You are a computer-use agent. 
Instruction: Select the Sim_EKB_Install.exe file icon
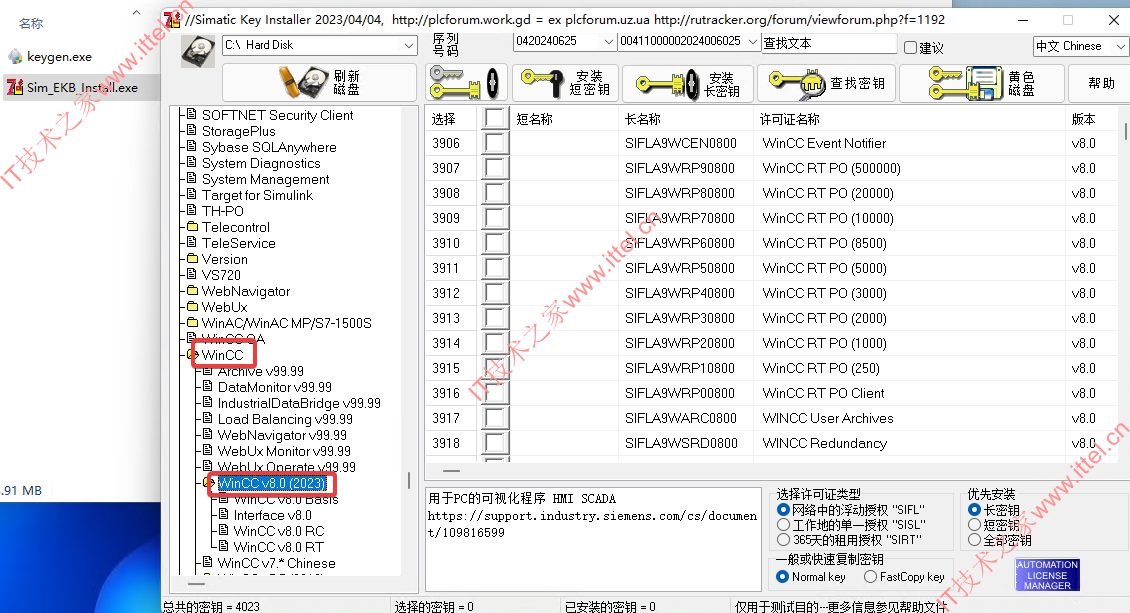(x=14, y=87)
